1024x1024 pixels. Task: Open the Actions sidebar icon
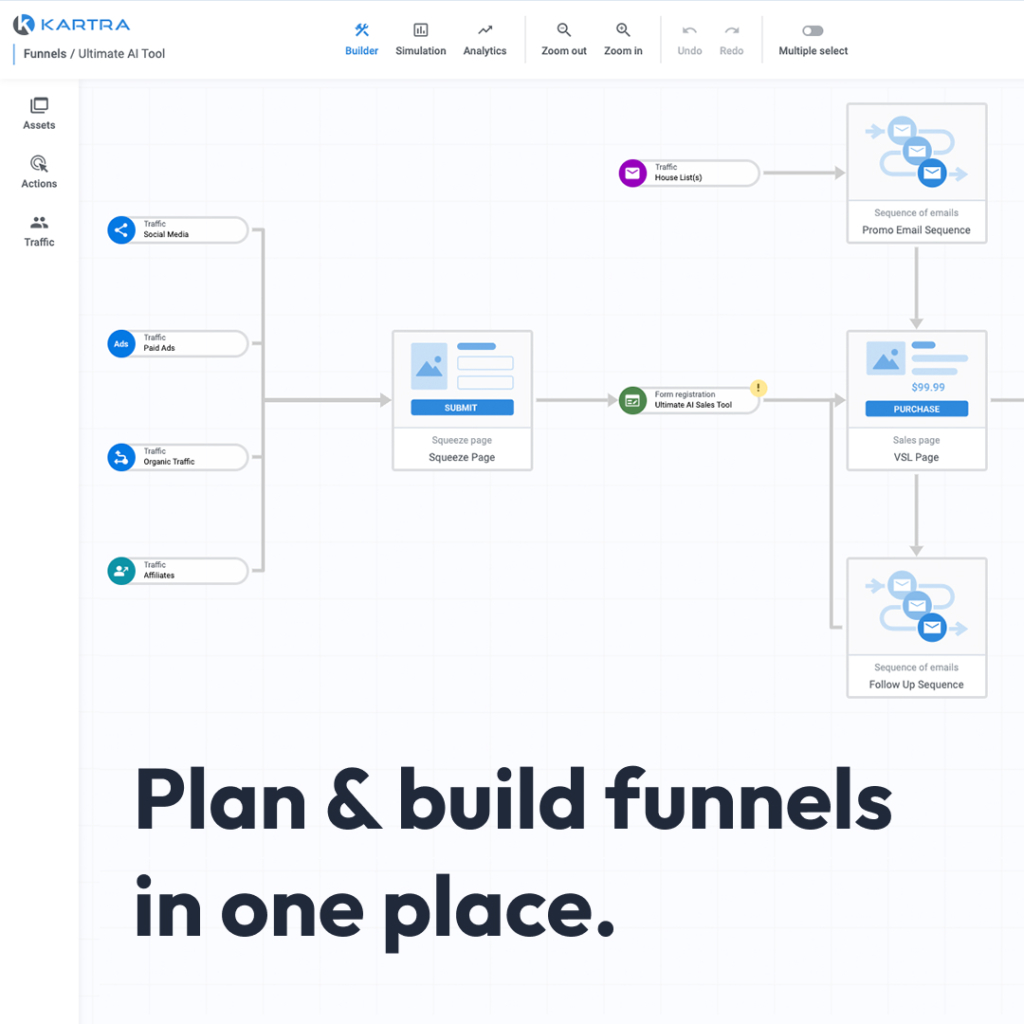39,164
